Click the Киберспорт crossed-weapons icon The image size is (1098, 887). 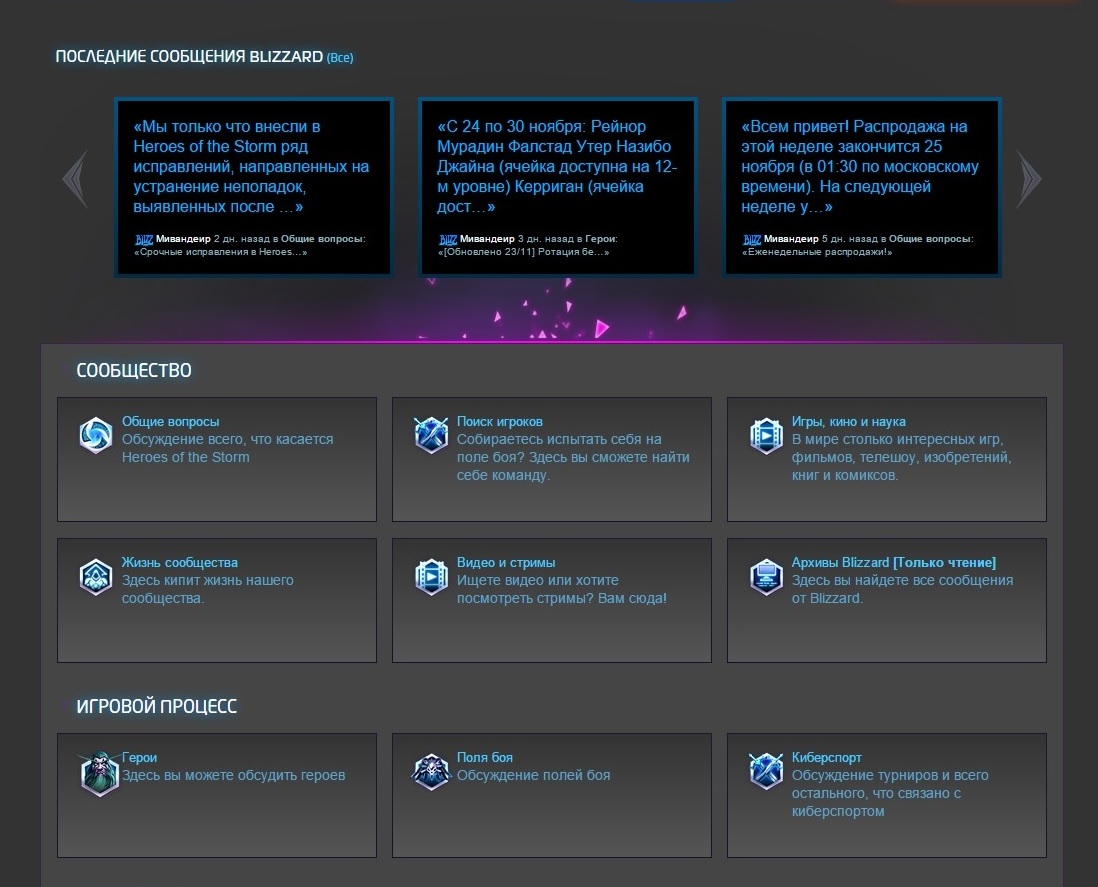pos(766,770)
